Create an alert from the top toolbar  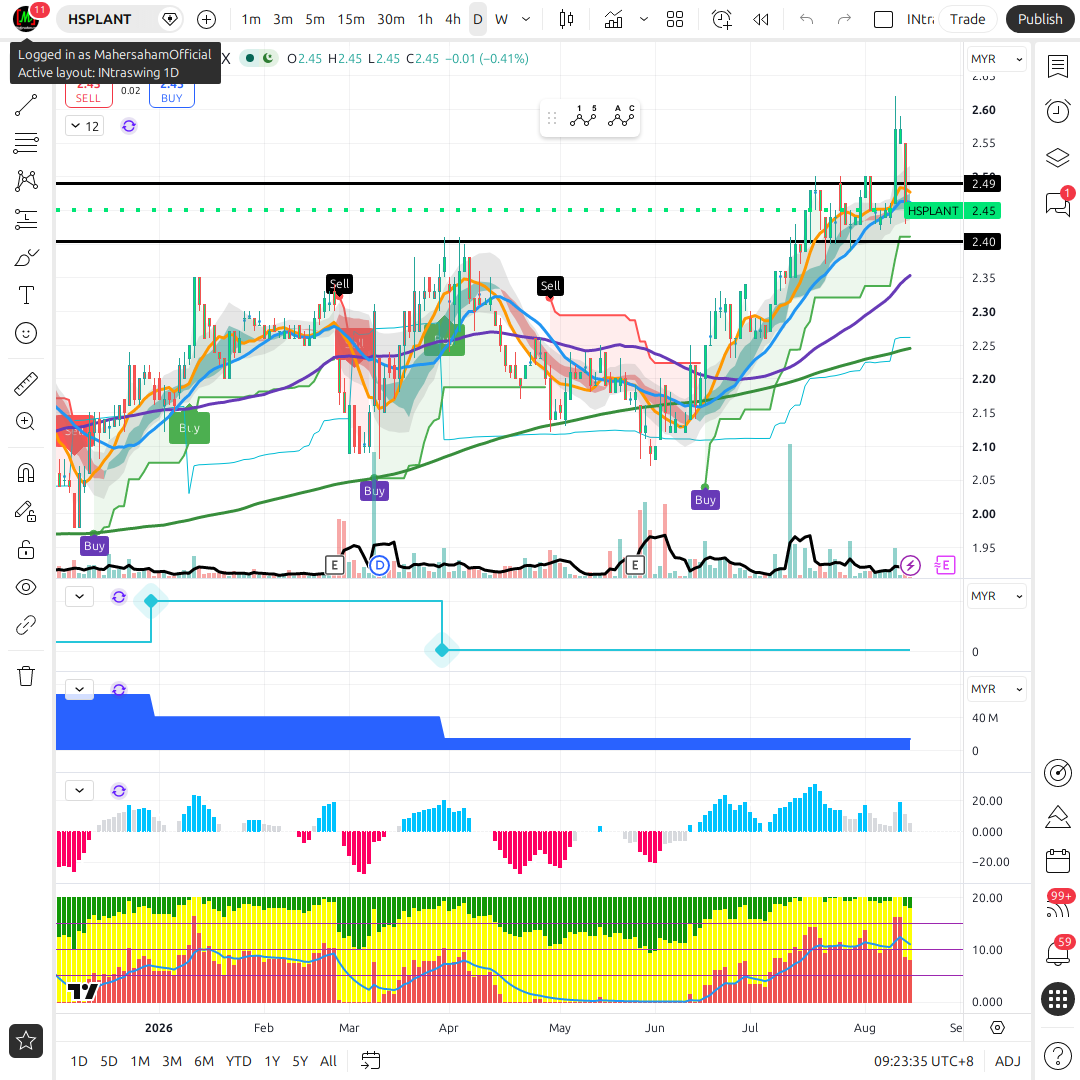[722, 19]
